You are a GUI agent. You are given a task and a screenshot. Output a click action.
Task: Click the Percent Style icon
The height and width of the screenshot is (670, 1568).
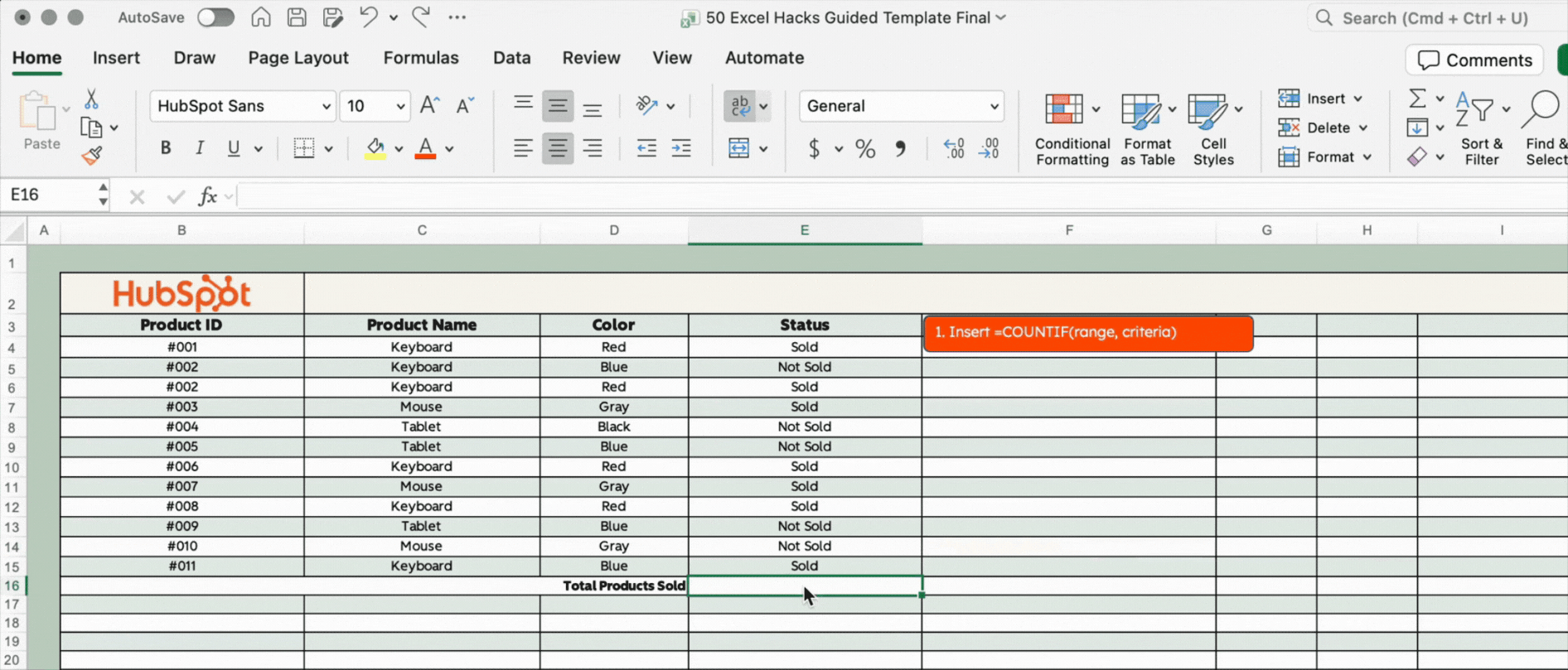(x=865, y=149)
